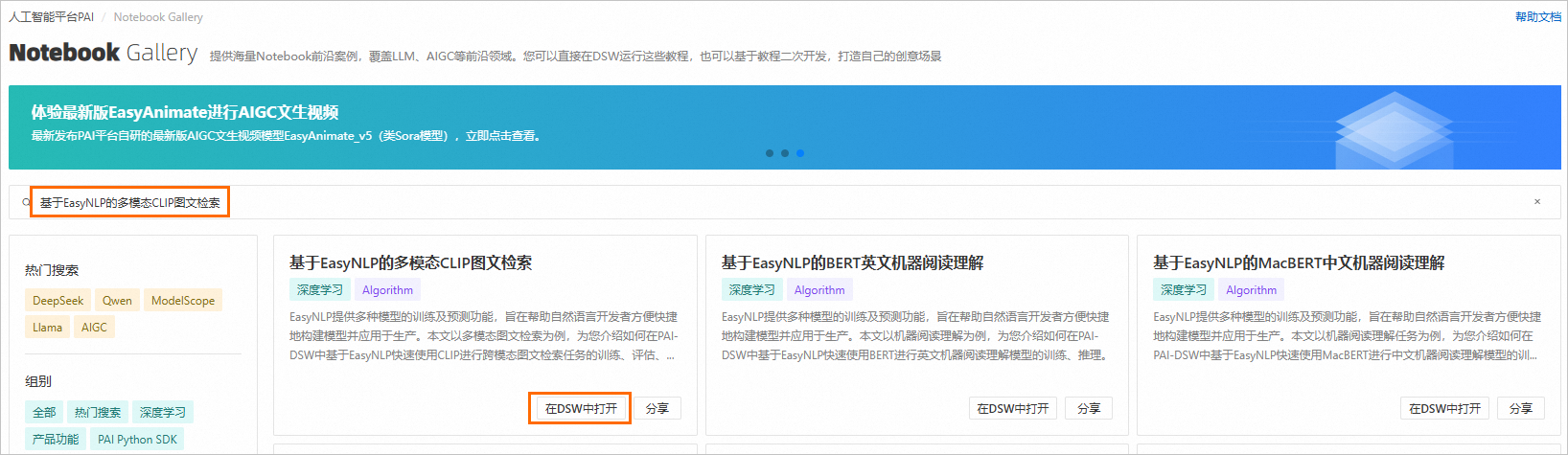
Task: Select the ModelScope hot search tag
Action: coord(183,300)
